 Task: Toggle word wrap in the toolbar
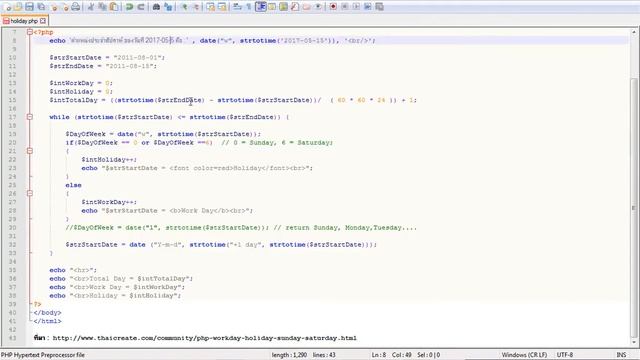237,7
